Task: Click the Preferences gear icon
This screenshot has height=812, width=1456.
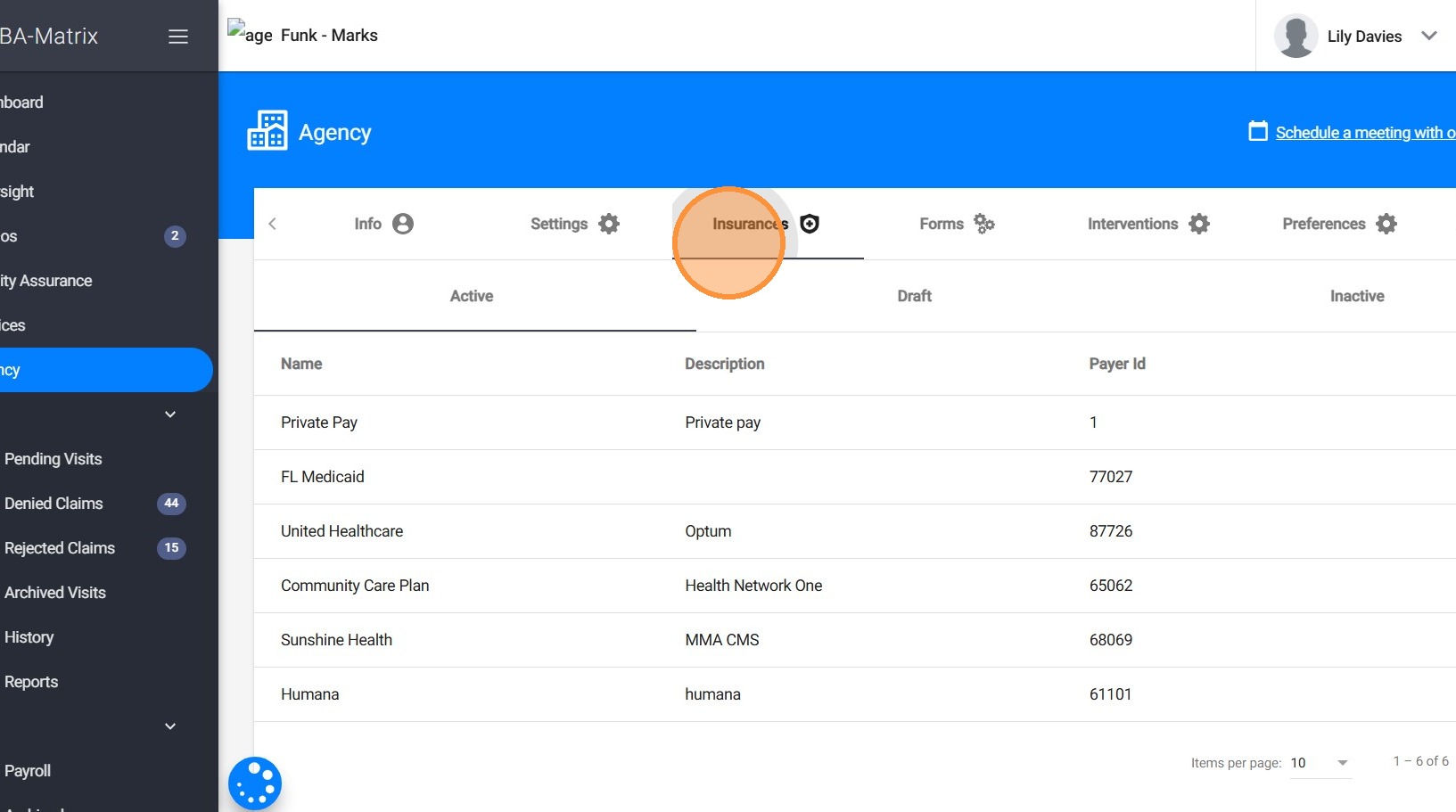Action: click(x=1386, y=224)
